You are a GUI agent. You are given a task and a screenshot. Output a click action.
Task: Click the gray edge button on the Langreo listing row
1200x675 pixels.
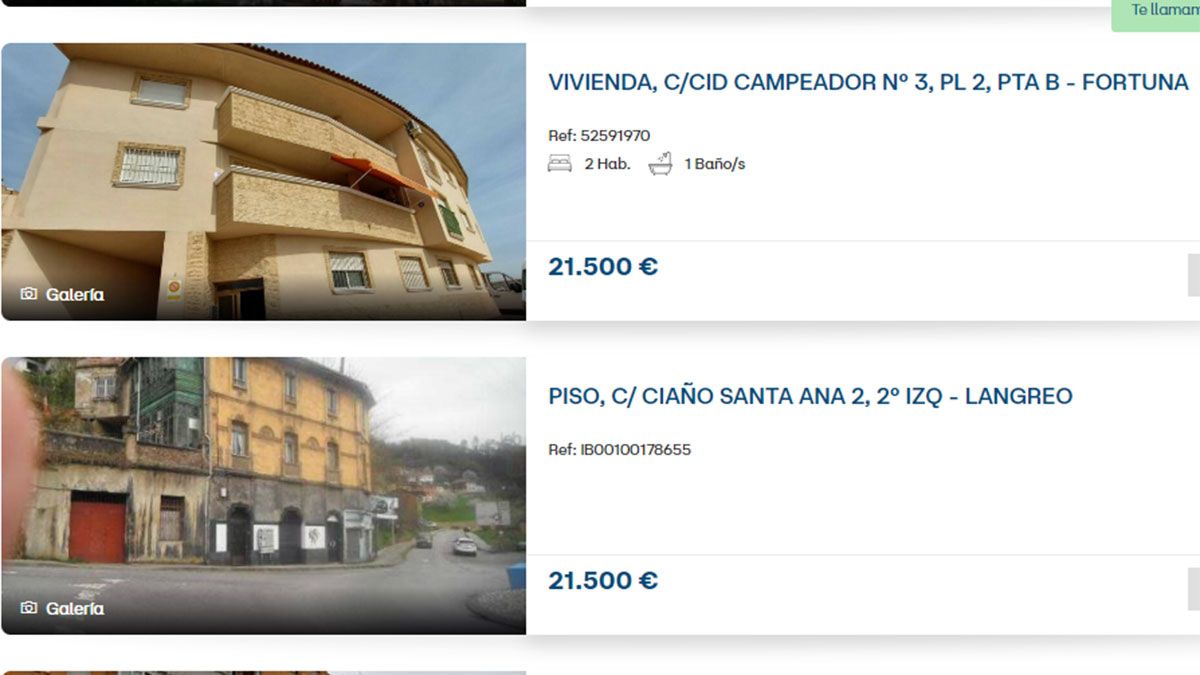tap(1194, 589)
